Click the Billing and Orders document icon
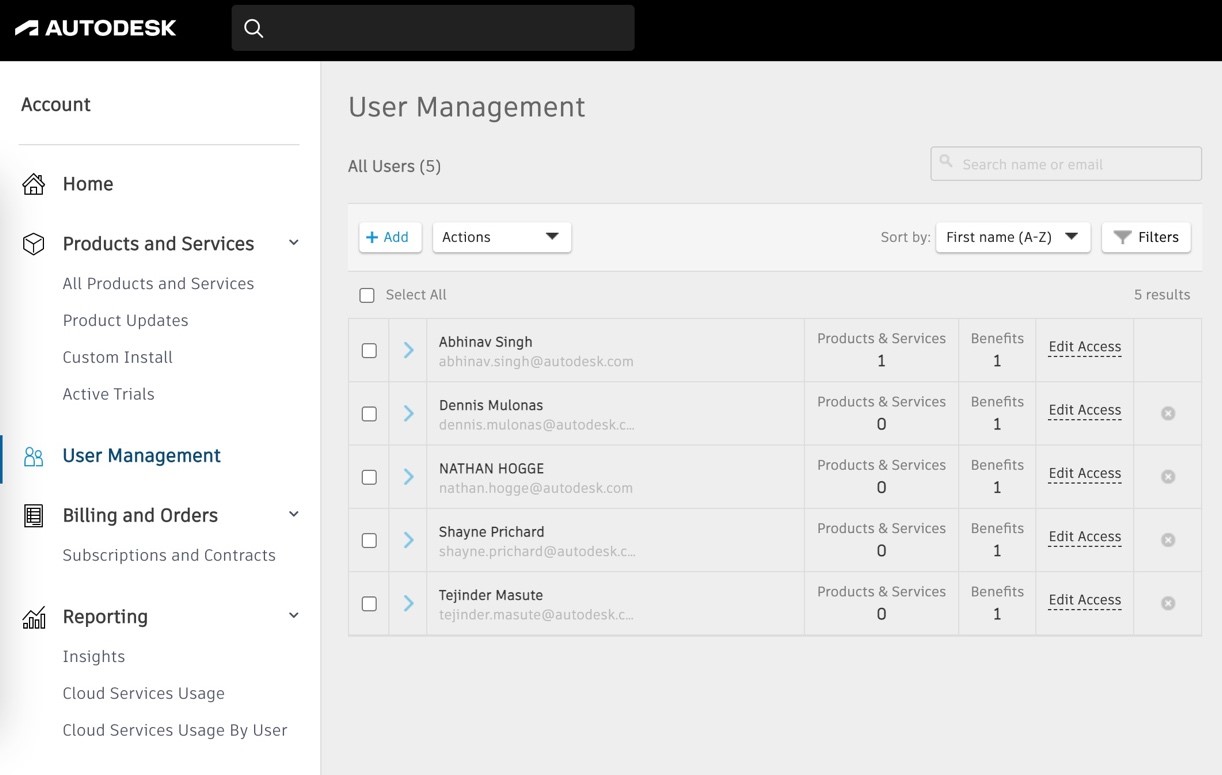1222x775 pixels. [34, 516]
